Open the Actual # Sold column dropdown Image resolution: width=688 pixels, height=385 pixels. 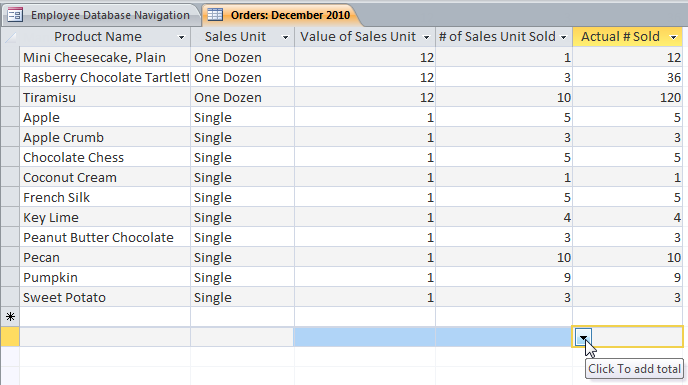coord(674,37)
